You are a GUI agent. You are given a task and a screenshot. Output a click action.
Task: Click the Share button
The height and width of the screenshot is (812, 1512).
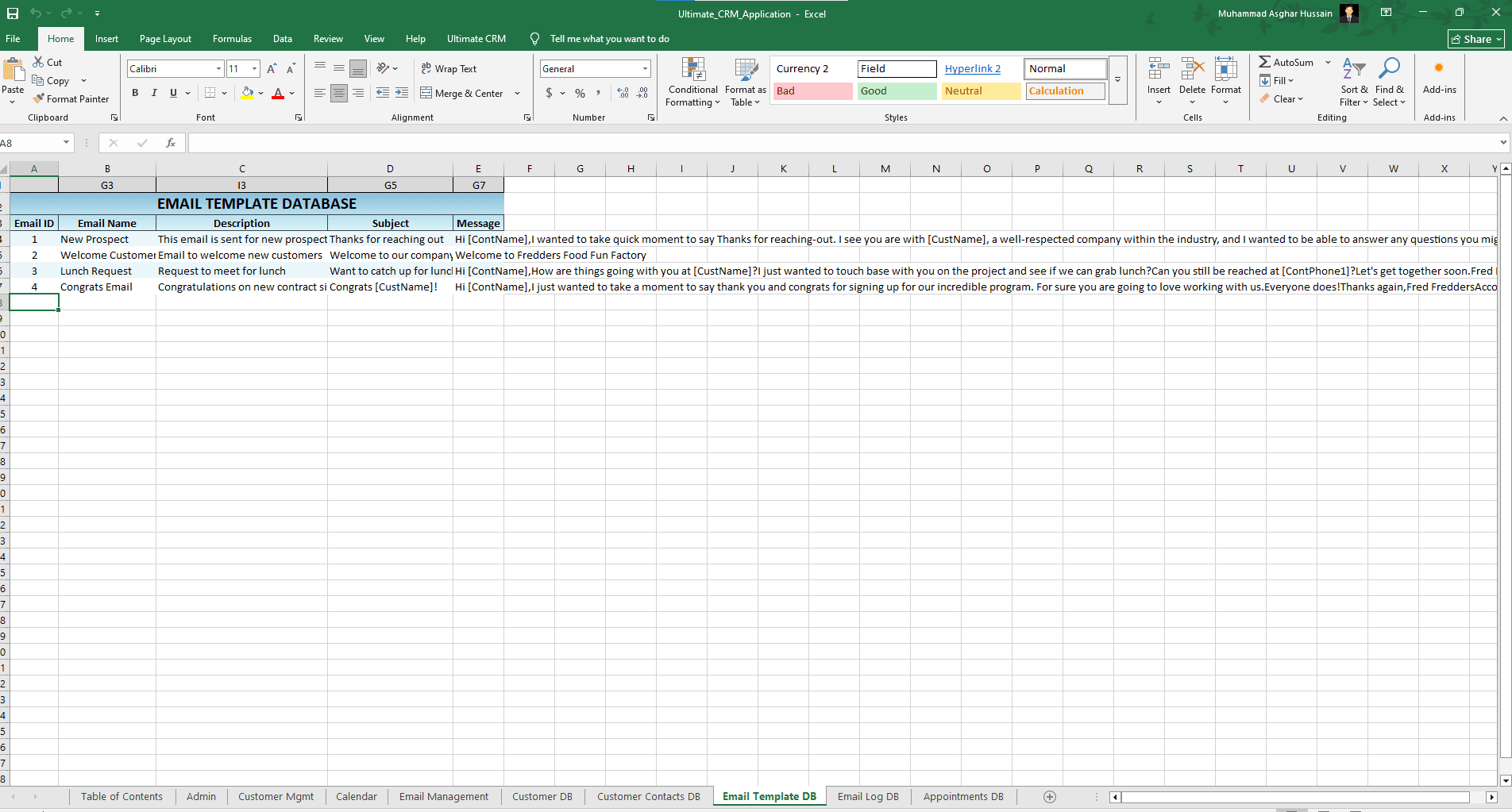[1475, 39]
